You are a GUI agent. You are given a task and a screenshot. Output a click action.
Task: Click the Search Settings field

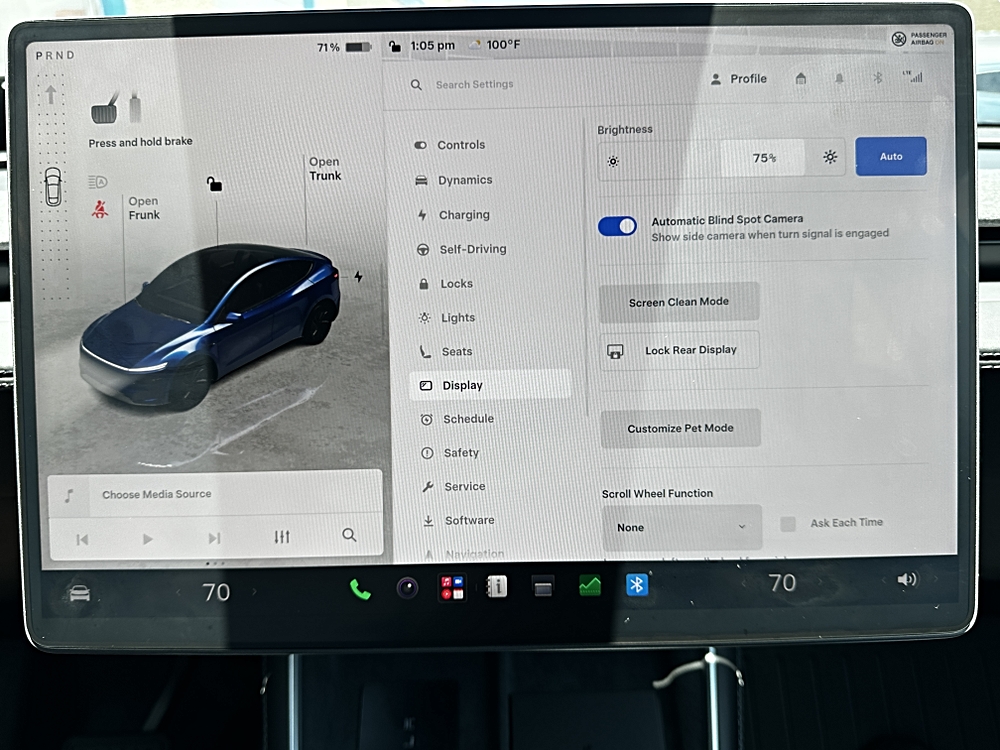tap(474, 84)
